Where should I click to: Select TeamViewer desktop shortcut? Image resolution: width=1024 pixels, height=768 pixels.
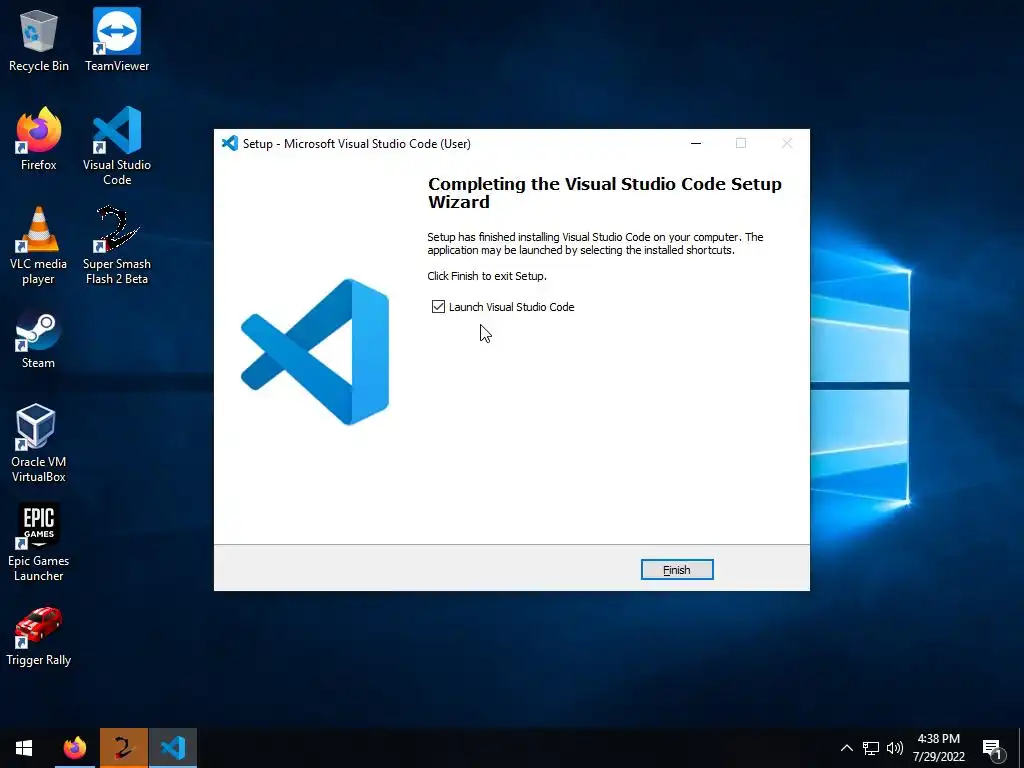(x=117, y=40)
